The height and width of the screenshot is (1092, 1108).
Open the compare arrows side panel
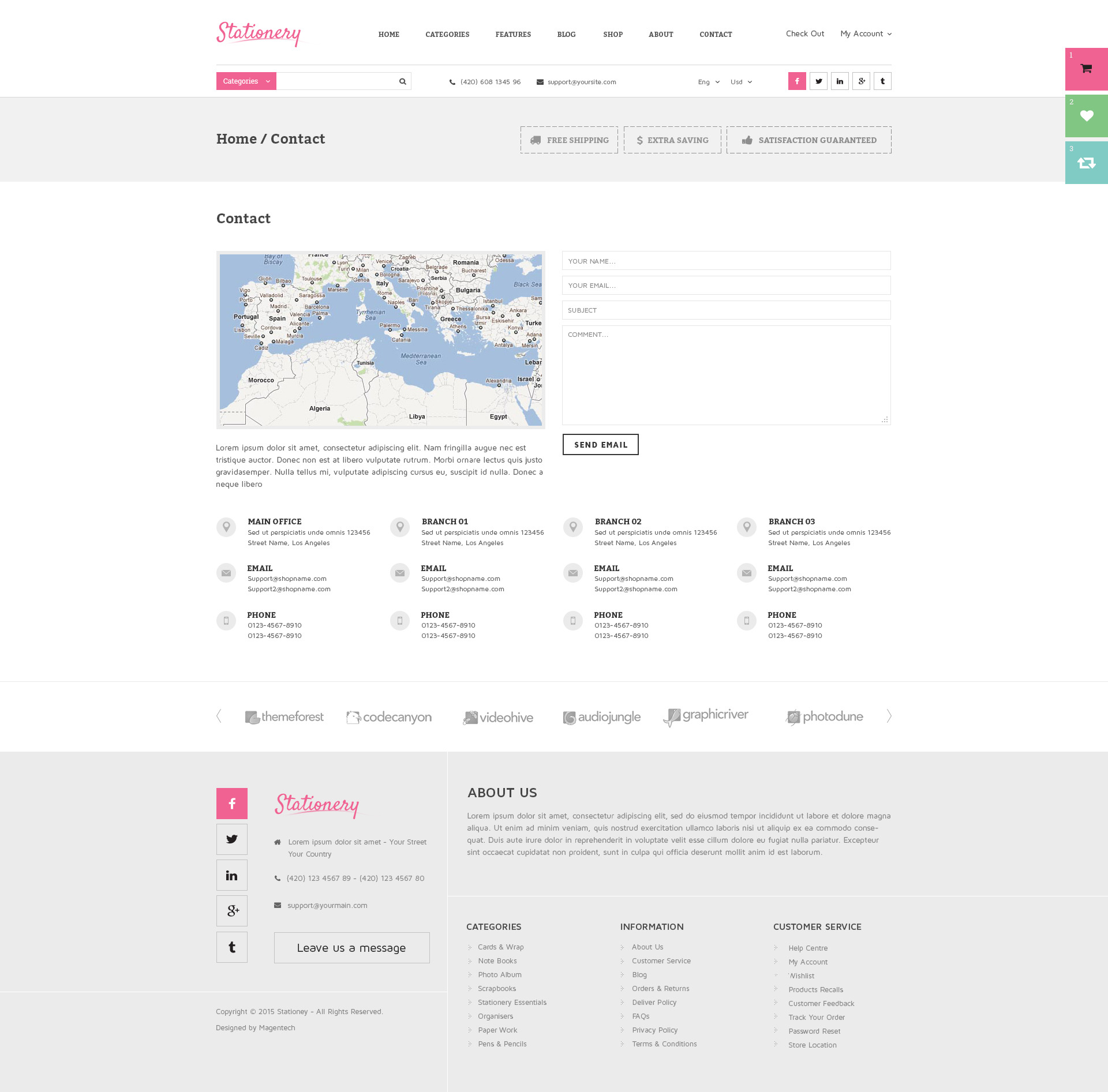(1086, 163)
